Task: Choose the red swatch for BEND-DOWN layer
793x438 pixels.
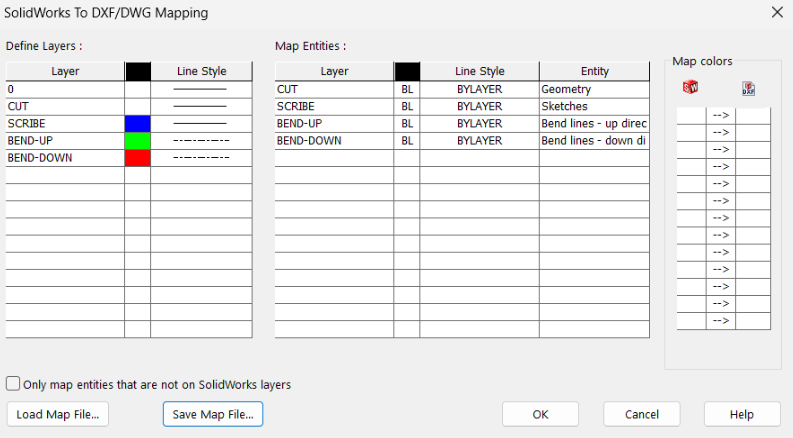Action: point(137,157)
